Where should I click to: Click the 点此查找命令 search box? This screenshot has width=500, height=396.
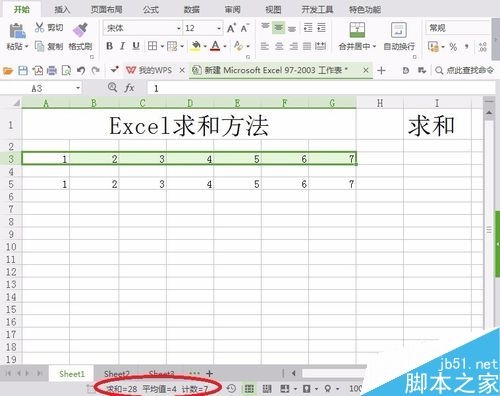tap(465, 70)
